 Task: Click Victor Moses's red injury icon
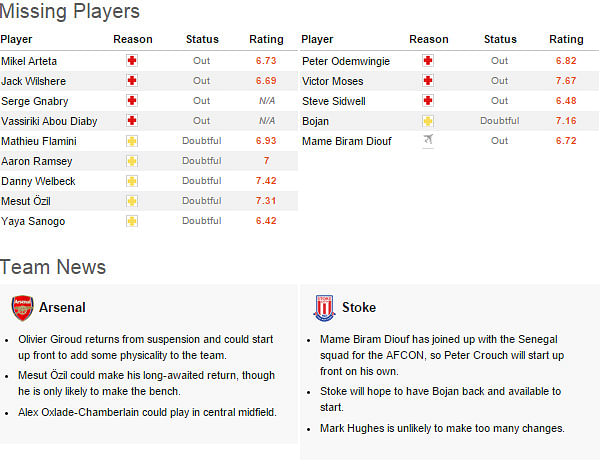point(428,81)
